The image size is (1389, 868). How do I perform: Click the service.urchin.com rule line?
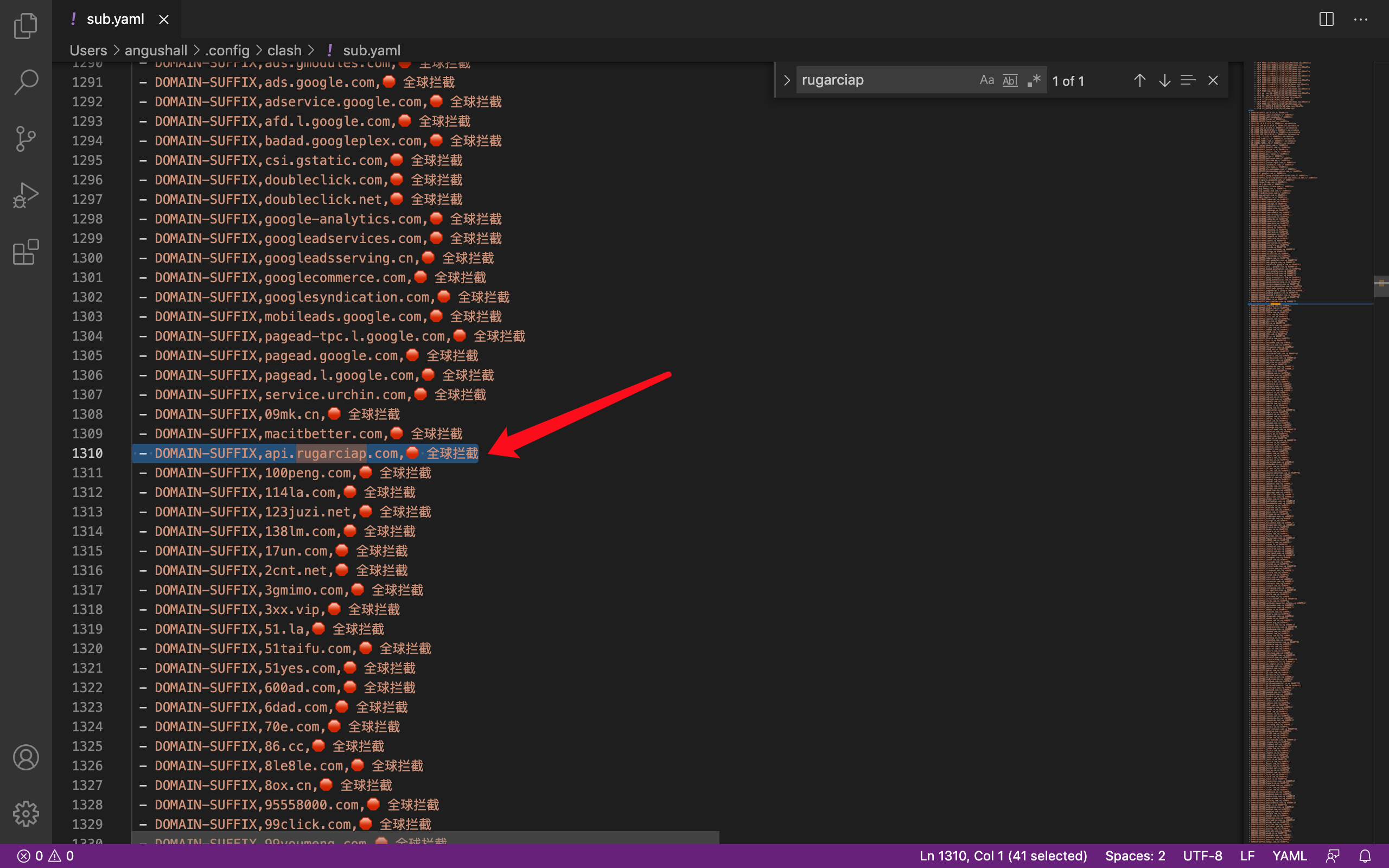coord(312,394)
